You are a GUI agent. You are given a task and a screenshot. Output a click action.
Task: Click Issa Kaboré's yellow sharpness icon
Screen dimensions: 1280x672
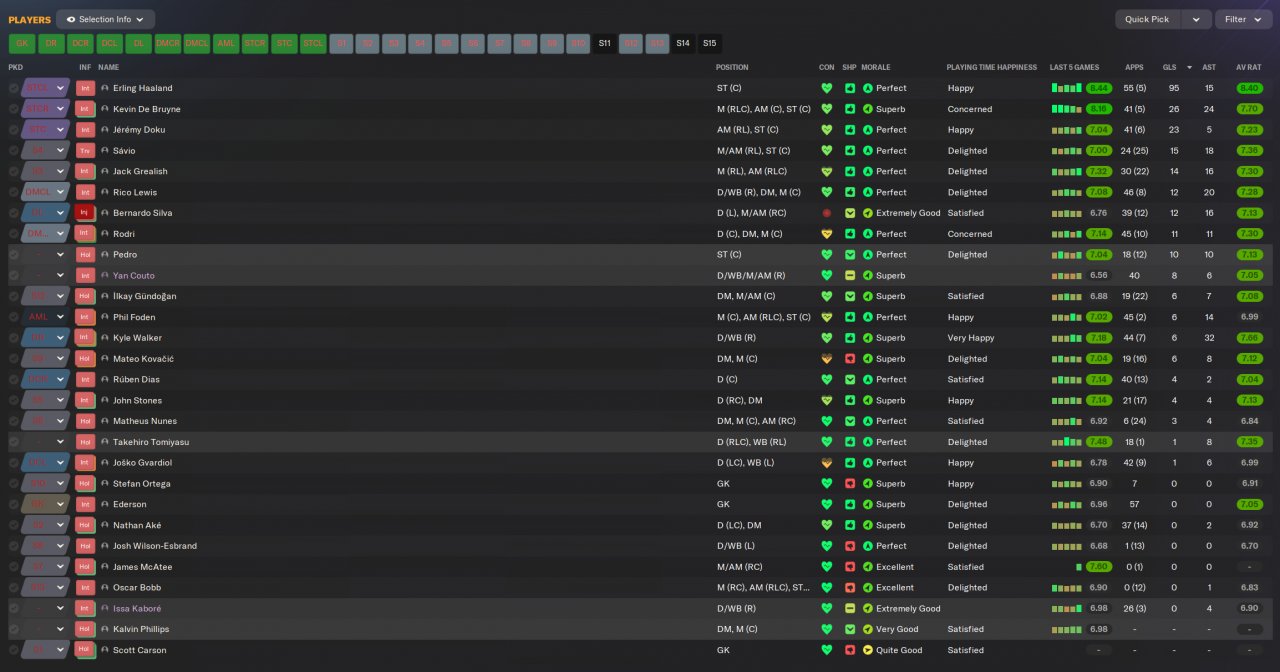pyautogui.click(x=850, y=609)
